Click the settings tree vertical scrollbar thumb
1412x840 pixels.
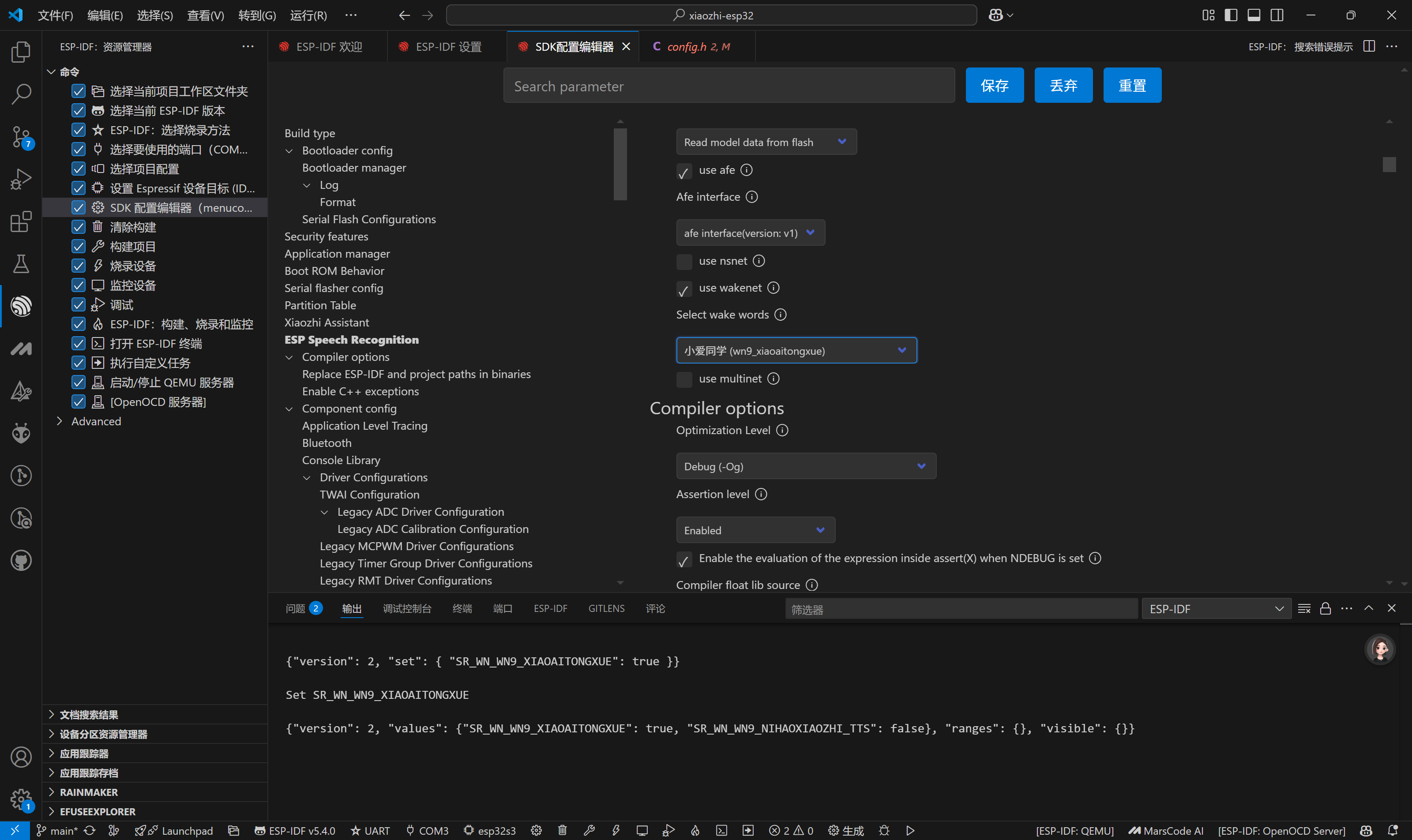[620, 164]
